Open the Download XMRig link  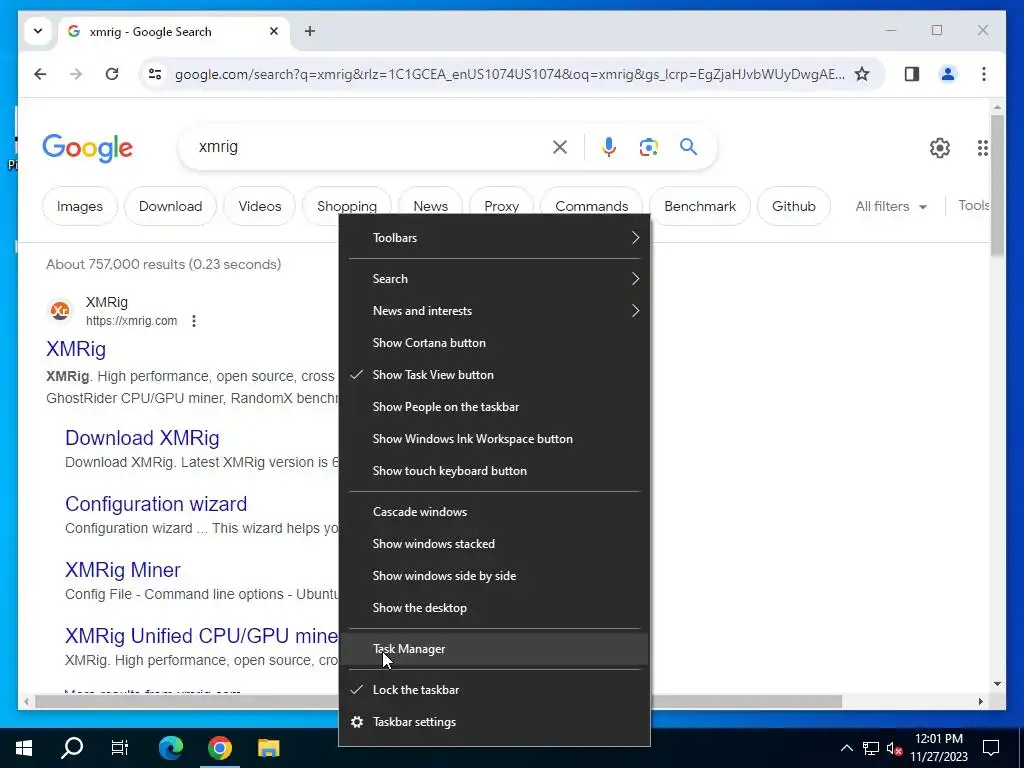pos(142,438)
